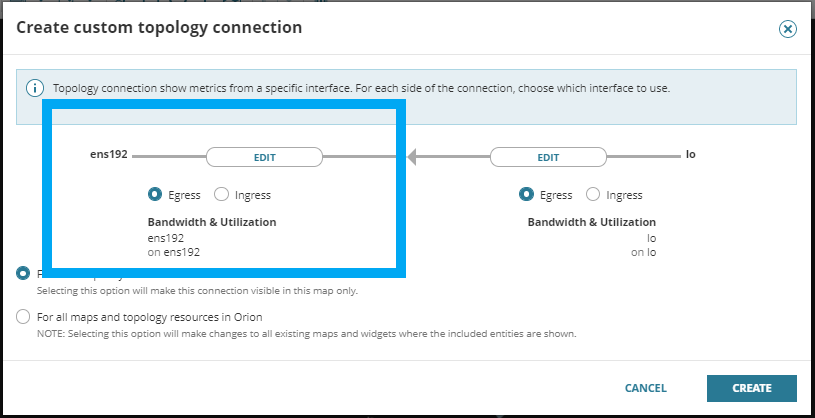815x418 pixels.
Task: Click right Bandwidth & Utilization heading
Action: coord(592,222)
